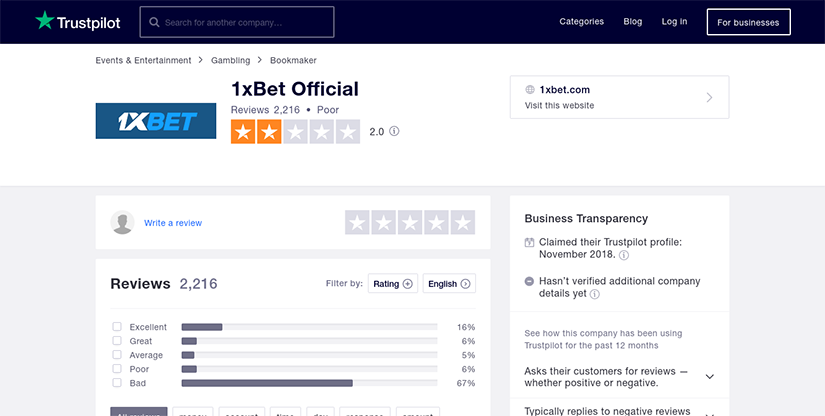Click the 67% Bad percentage

pos(466,383)
